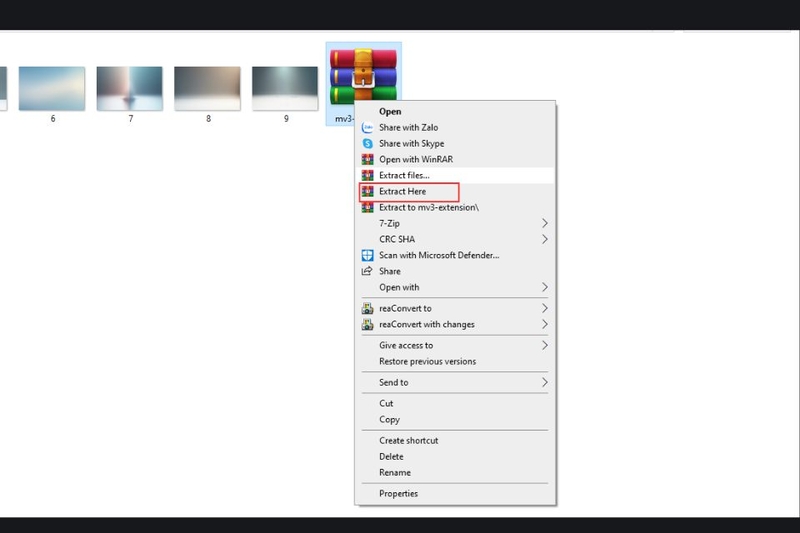Expand the reaConvert with changes submenu arrow
Viewport: 800px width, 533px height.
(544, 324)
